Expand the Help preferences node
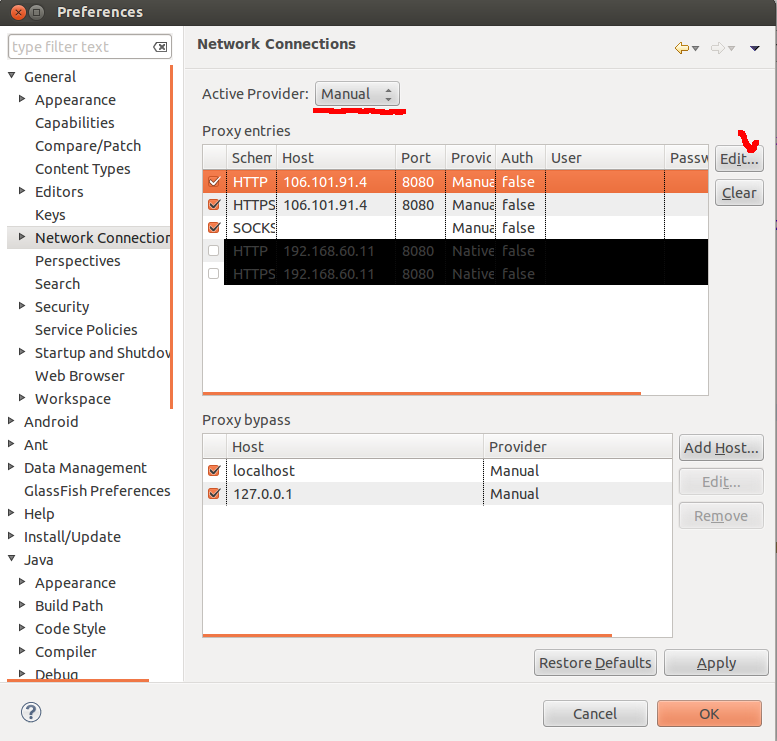The height and width of the screenshot is (741, 777). [11, 513]
